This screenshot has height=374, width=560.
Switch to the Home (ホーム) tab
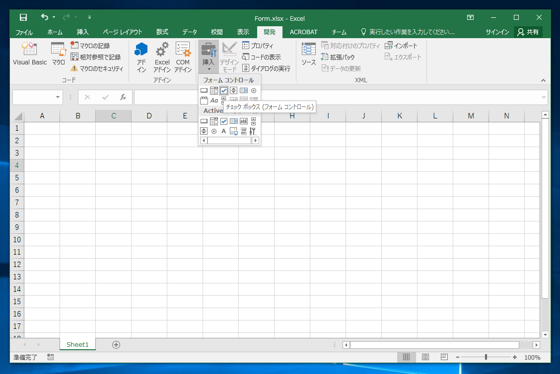tap(55, 32)
